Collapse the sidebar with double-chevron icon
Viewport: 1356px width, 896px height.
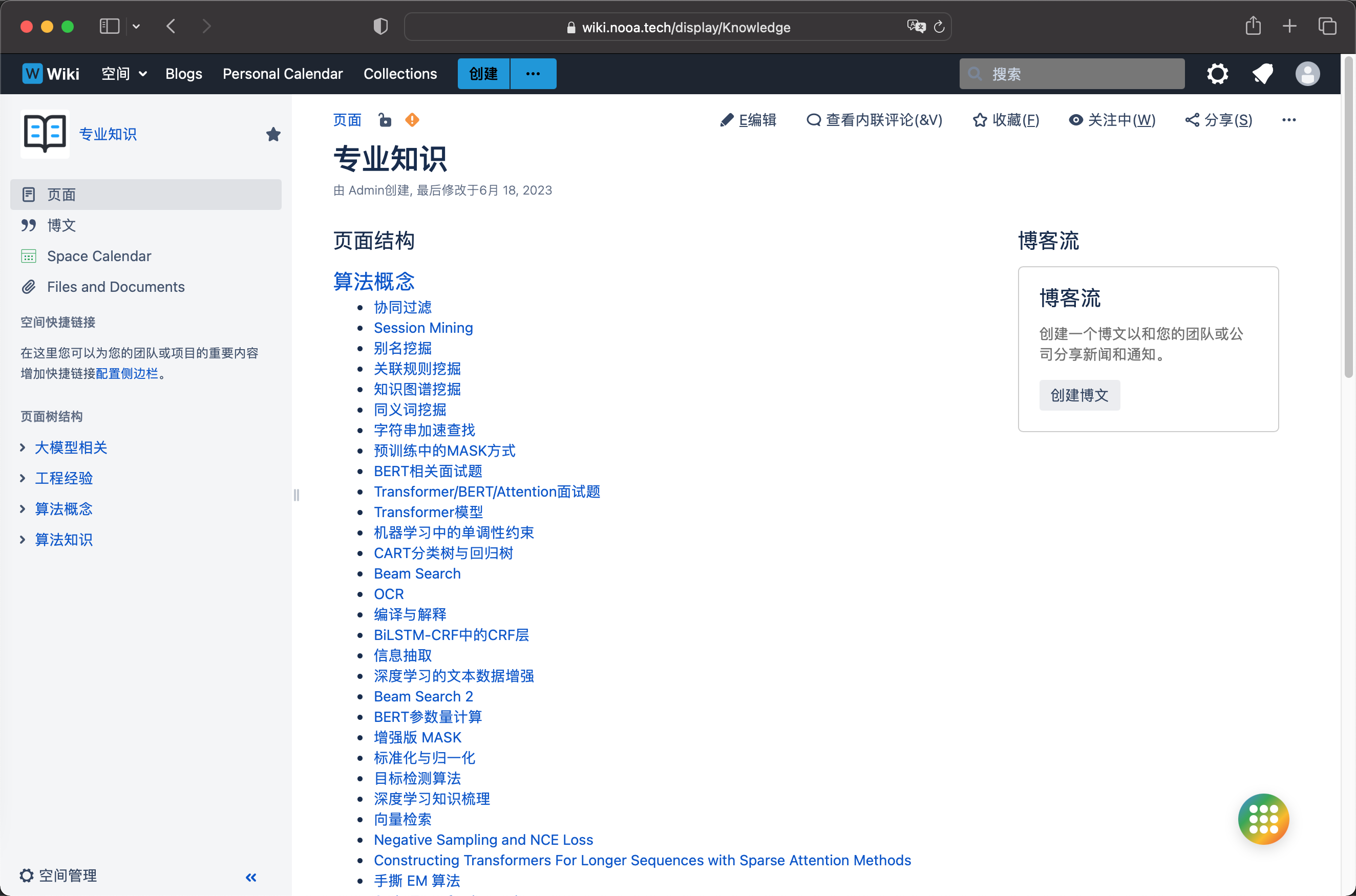coord(251,877)
